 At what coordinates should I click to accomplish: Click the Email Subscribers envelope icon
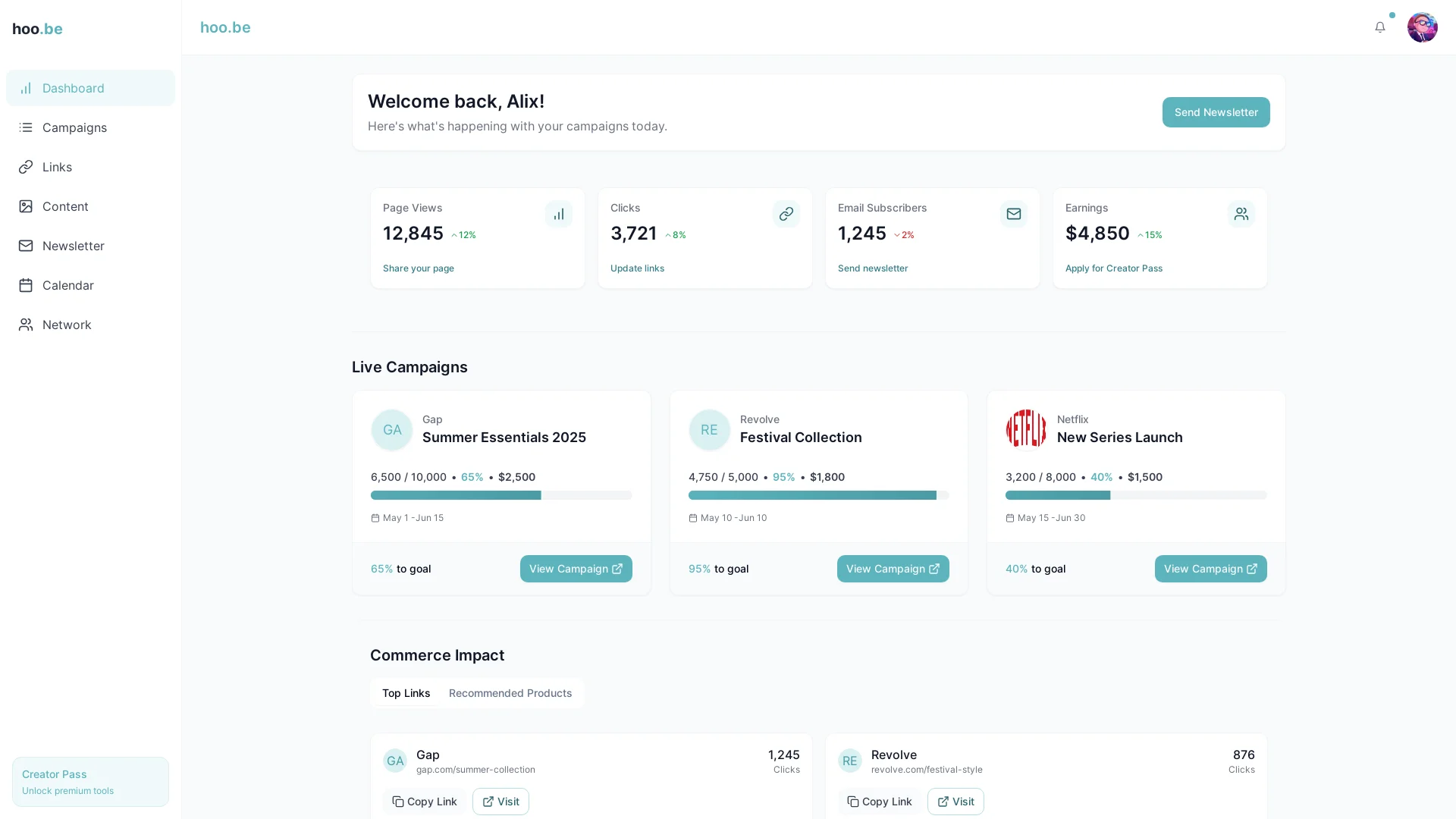tap(1013, 214)
